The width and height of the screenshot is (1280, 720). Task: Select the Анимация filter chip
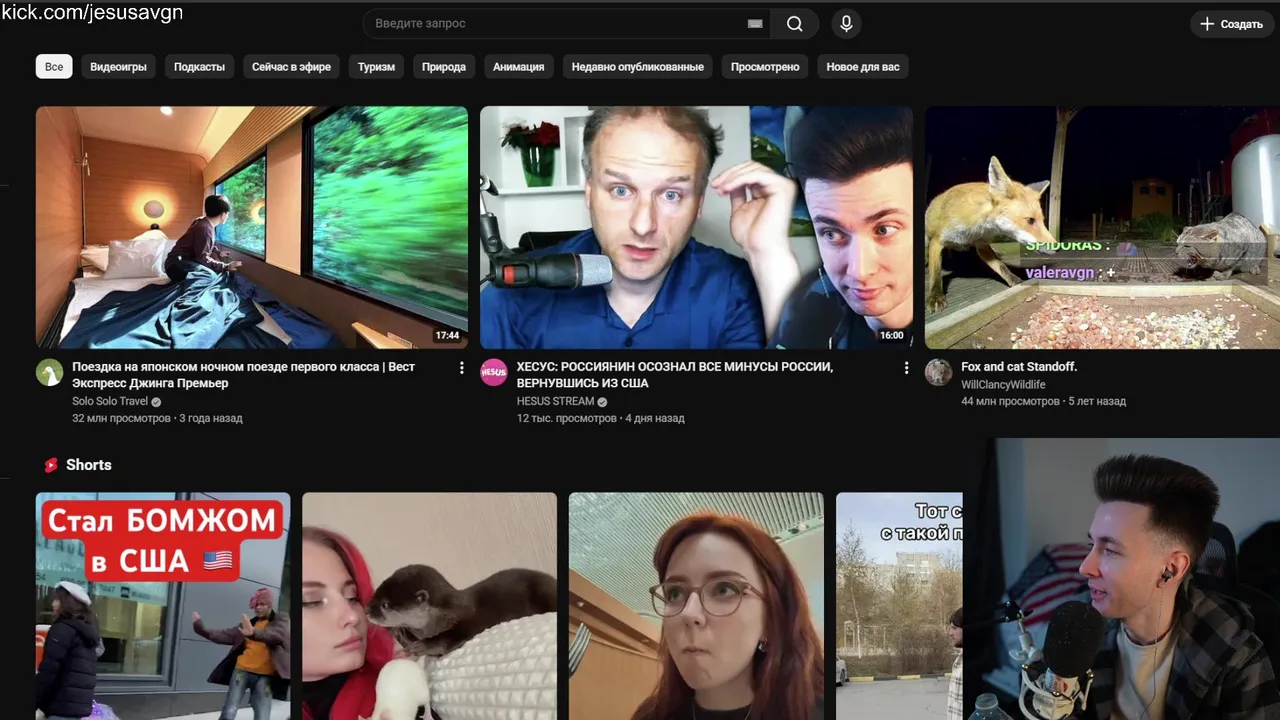coord(518,67)
